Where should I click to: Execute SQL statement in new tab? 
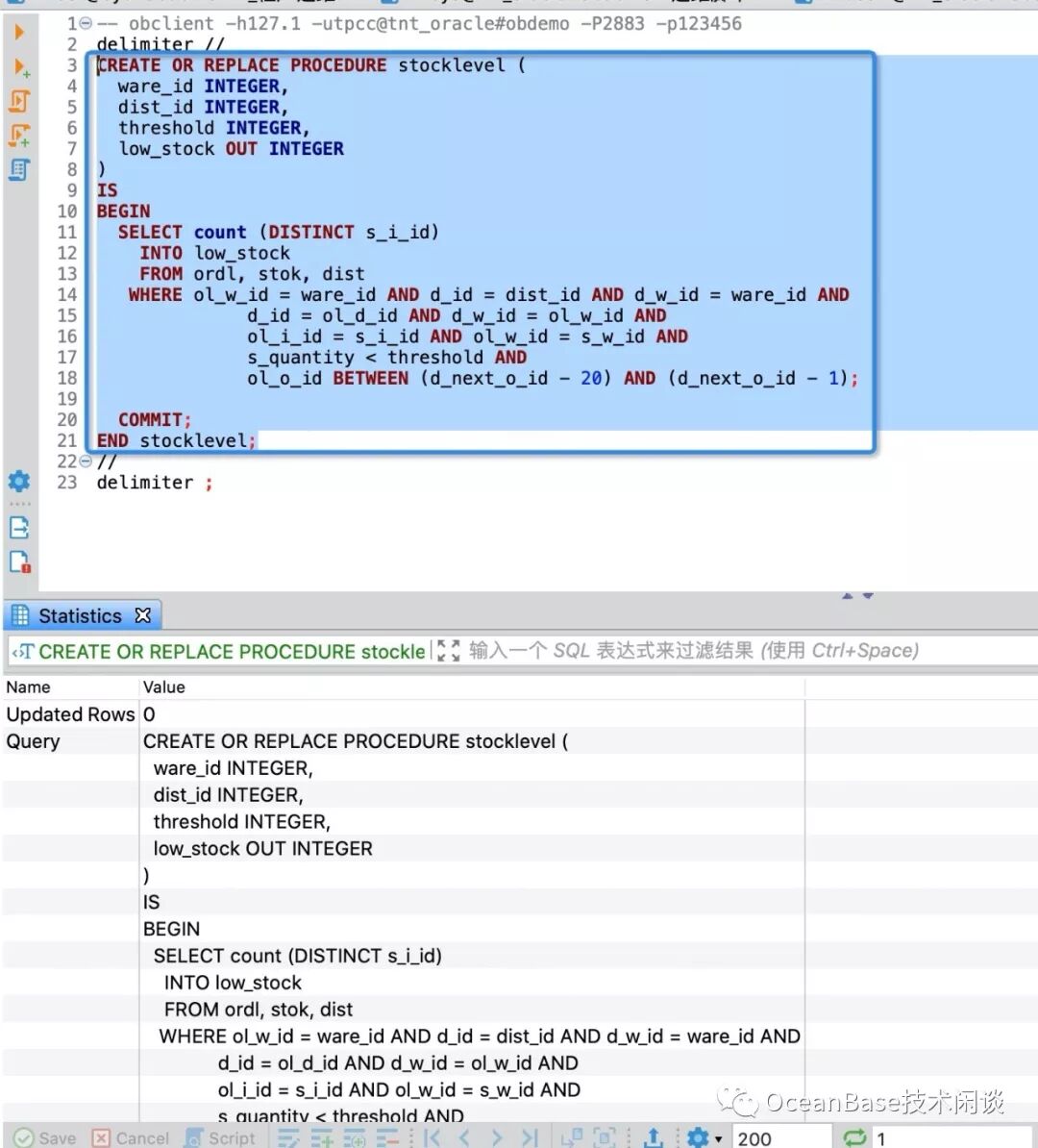coord(20,67)
